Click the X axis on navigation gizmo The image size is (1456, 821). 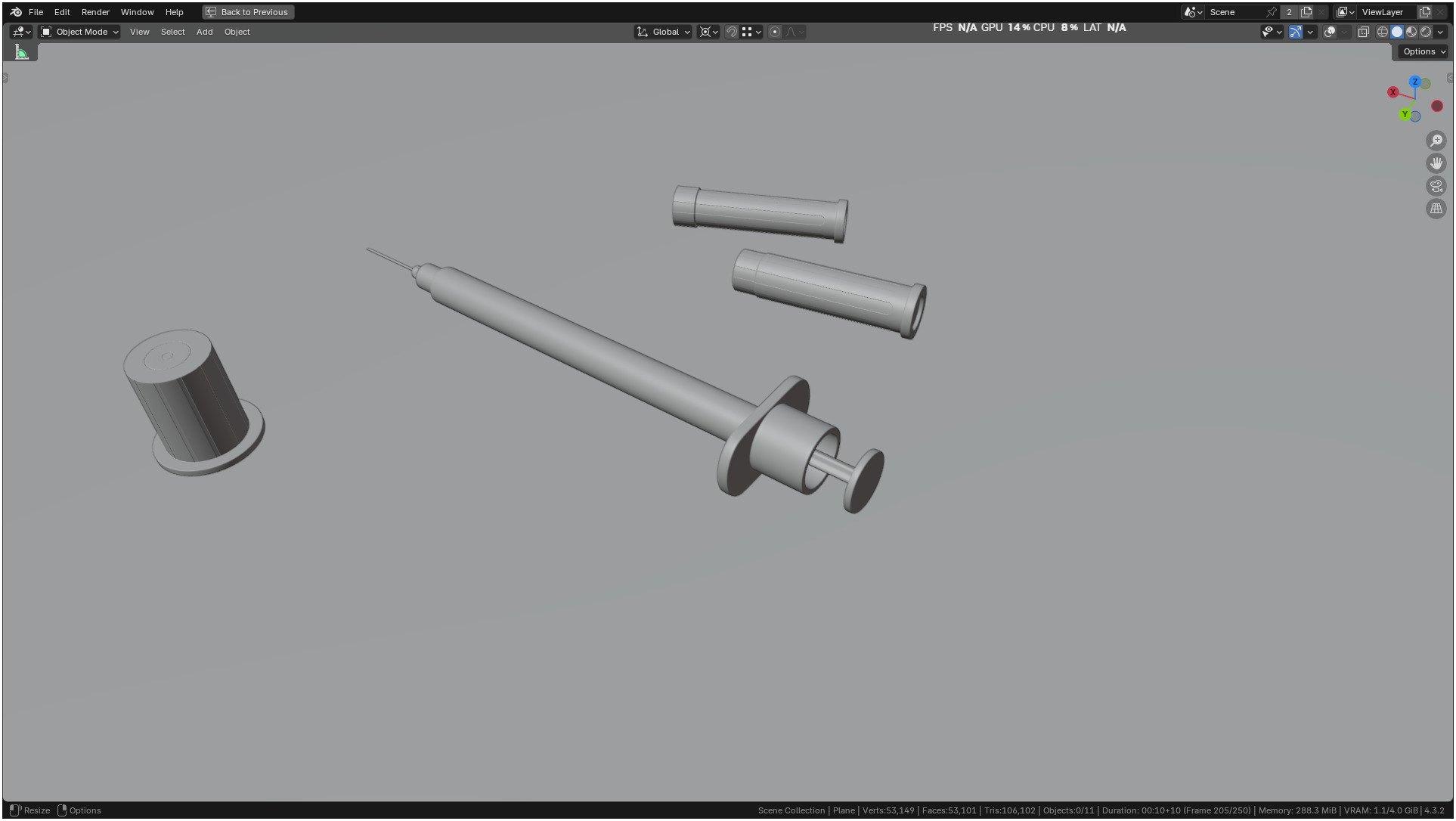[x=1392, y=92]
